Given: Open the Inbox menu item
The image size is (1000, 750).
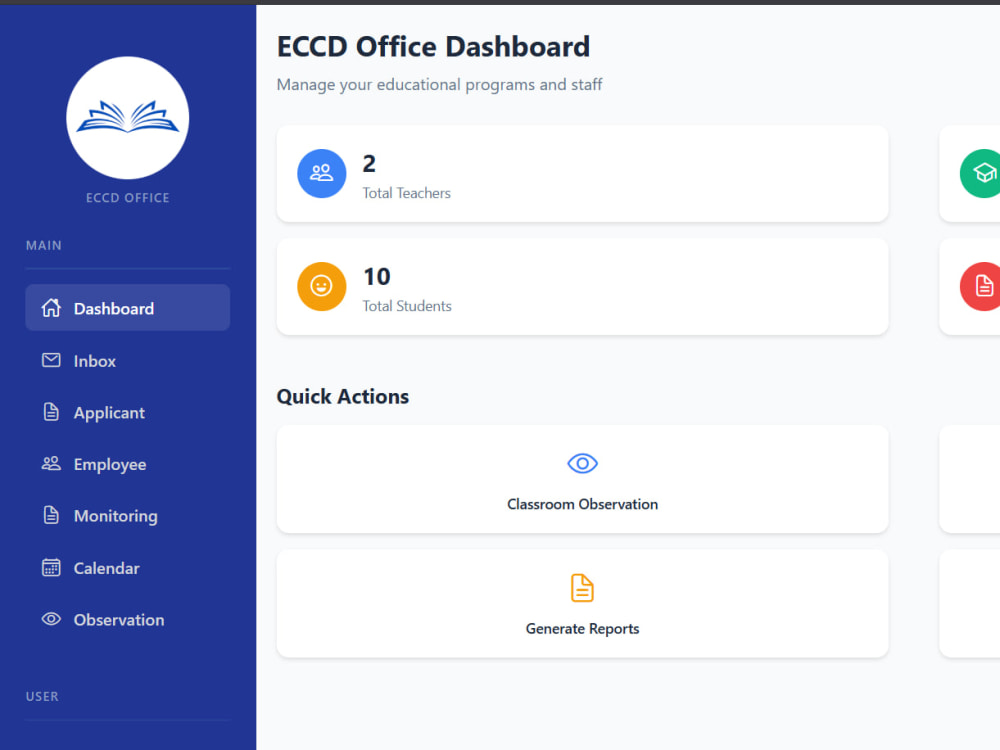Looking at the screenshot, I should tap(128, 360).
